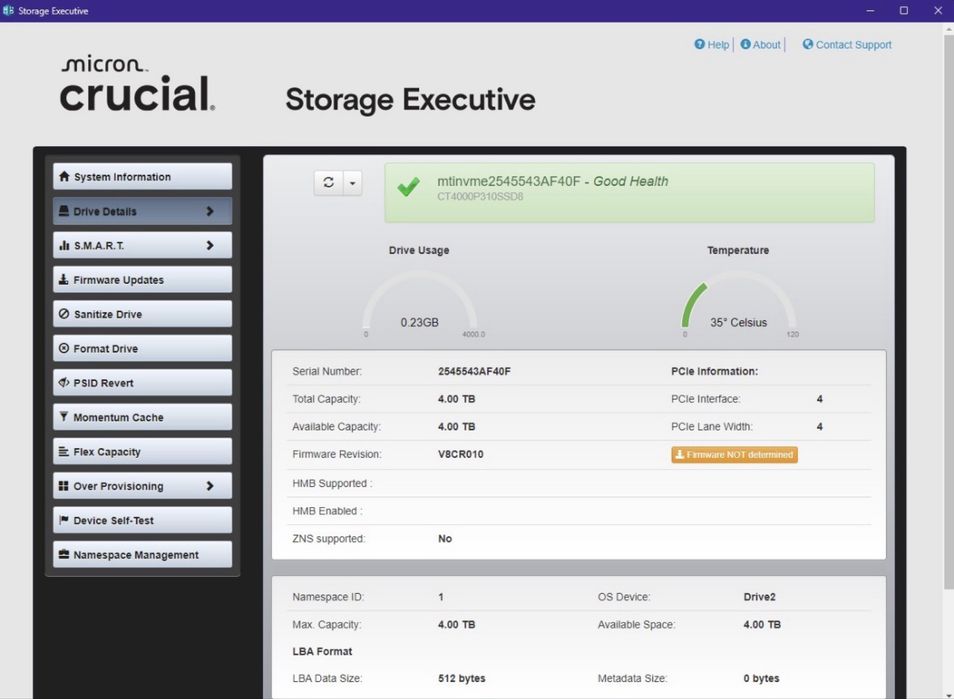Viewport: 954px width, 699px height.
Task: Click the refresh arrows icon
Action: pos(329,183)
